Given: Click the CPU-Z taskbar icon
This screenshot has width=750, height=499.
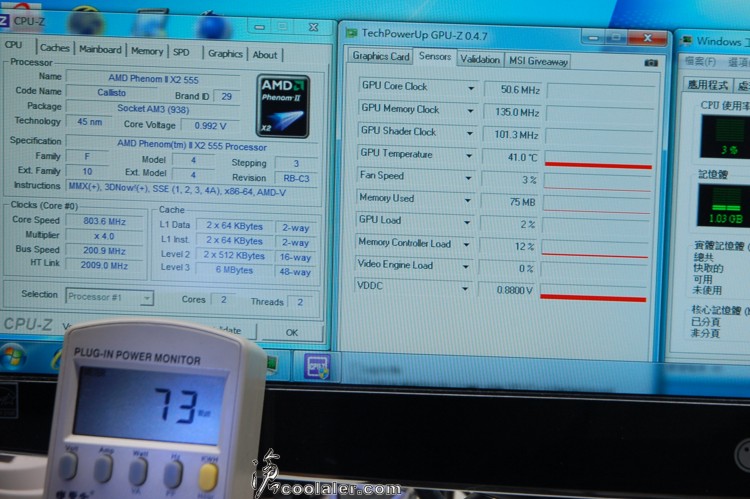Looking at the screenshot, I should click(317, 366).
